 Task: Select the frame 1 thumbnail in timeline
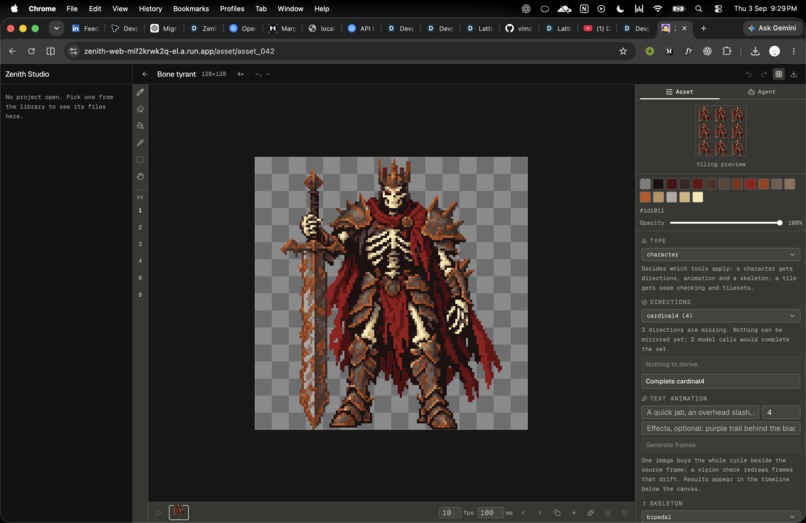point(179,512)
